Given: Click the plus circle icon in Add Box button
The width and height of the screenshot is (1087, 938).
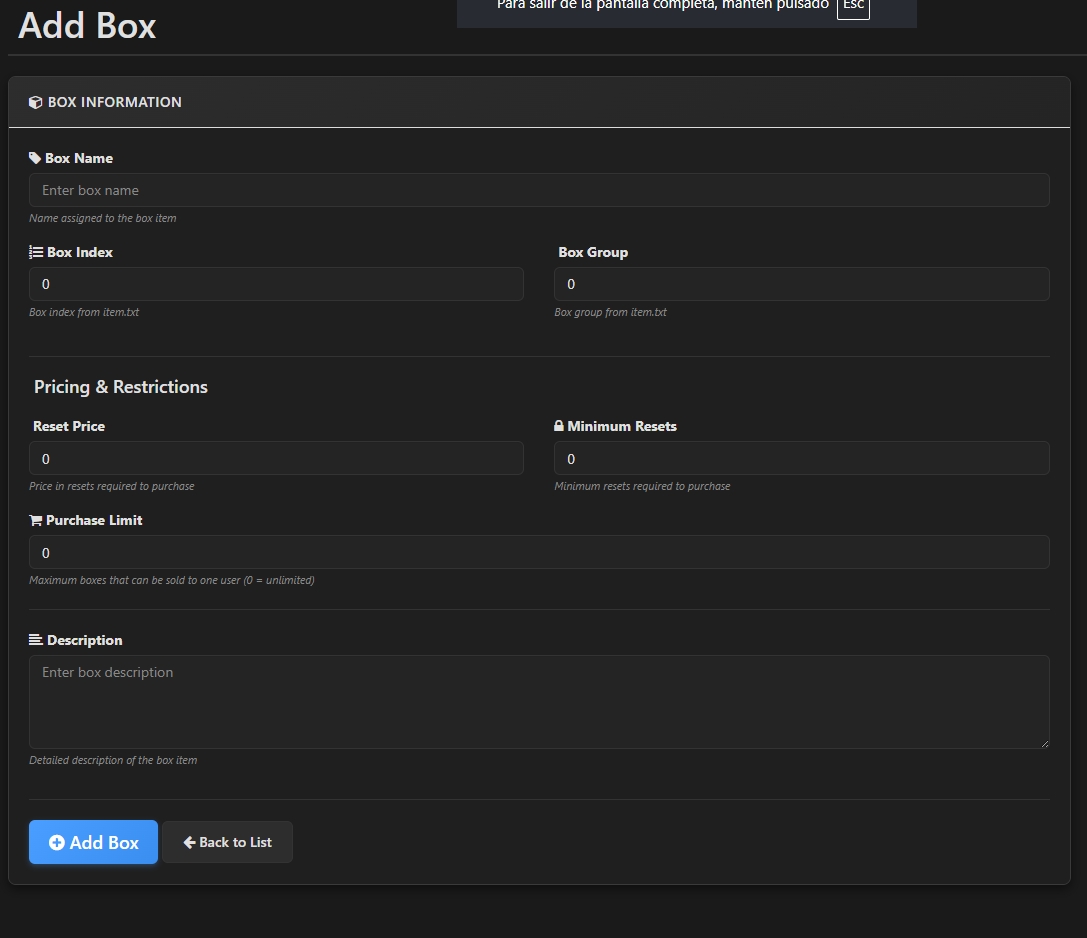Looking at the screenshot, I should click(x=57, y=842).
